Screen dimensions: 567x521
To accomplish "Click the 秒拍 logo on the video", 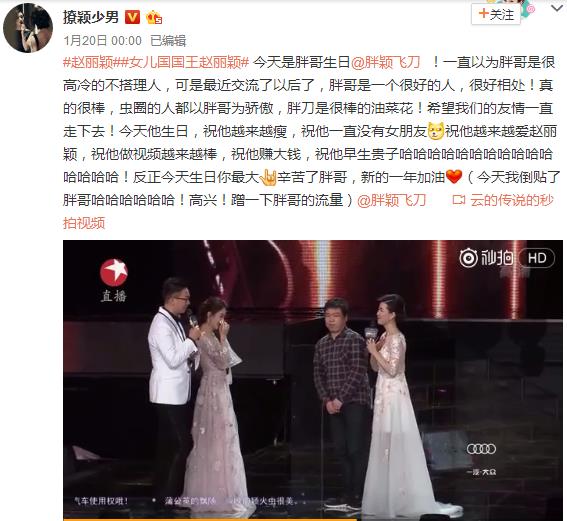I will click(486, 258).
